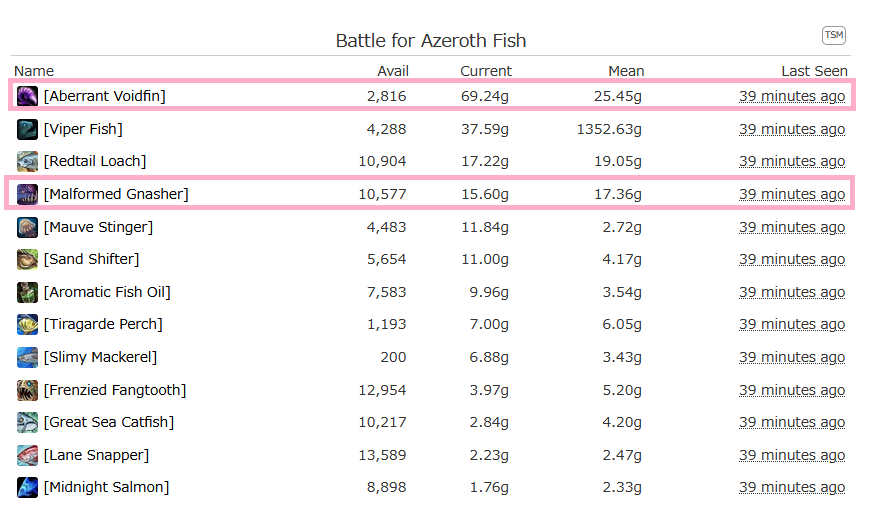Open the [Lane Snapper] item link
Image resolution: width=869 pixels, height=527 pixels.
(96, 455)
